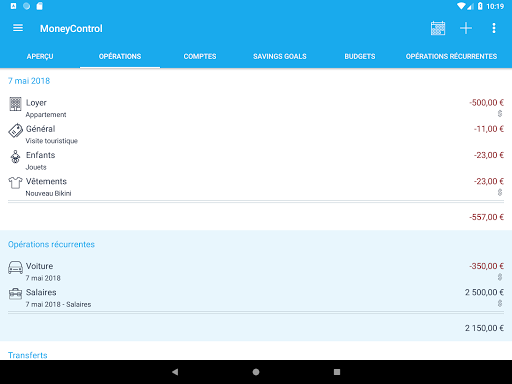Click the Jouets note text
The image size is (512, 384).
tap(36, 167)
